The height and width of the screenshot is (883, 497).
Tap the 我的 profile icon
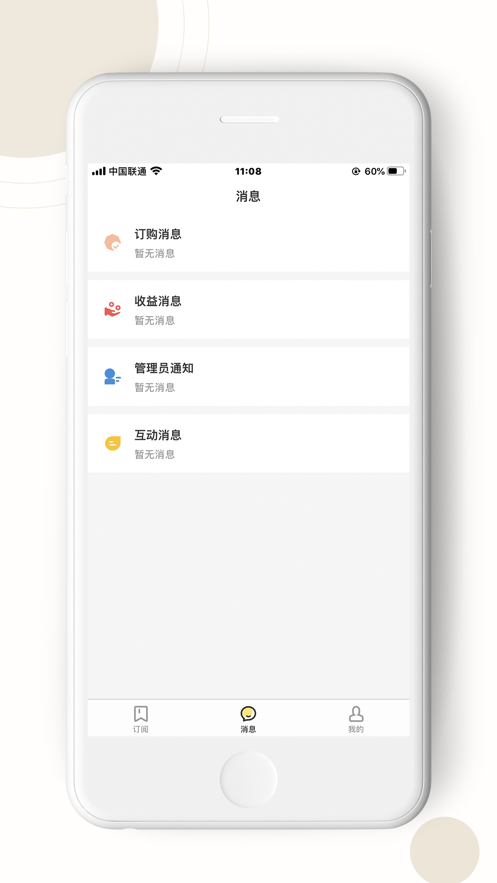(356, 713)
